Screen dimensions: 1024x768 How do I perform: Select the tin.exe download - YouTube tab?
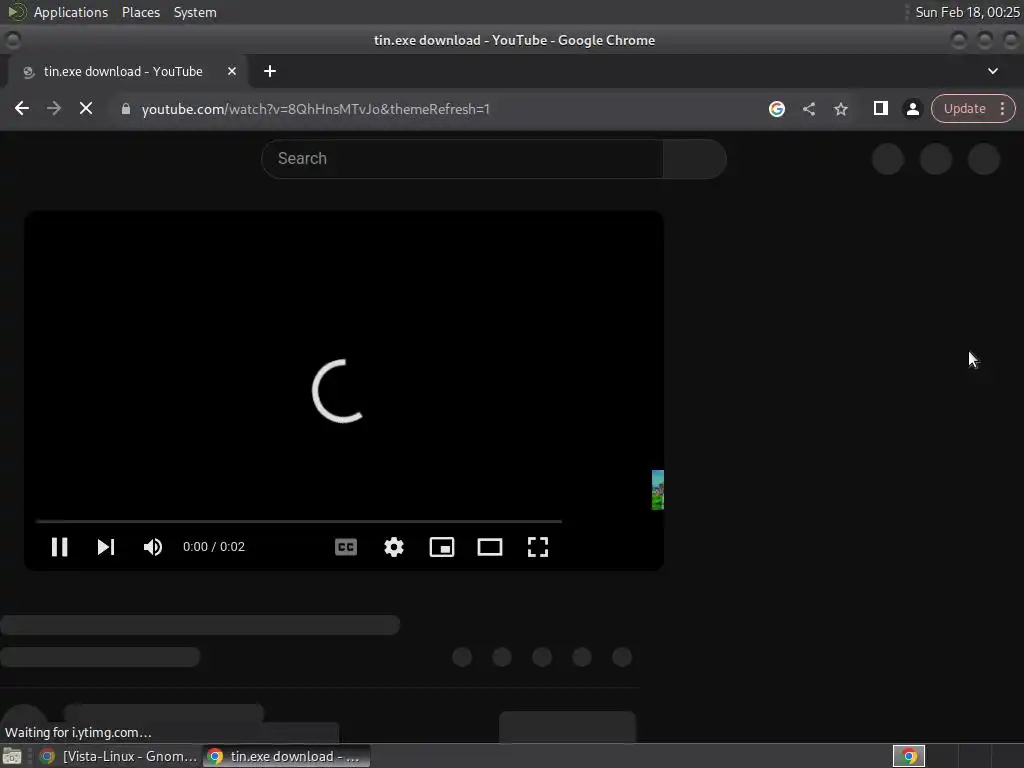pyautogui.click(x=127, y=71)
